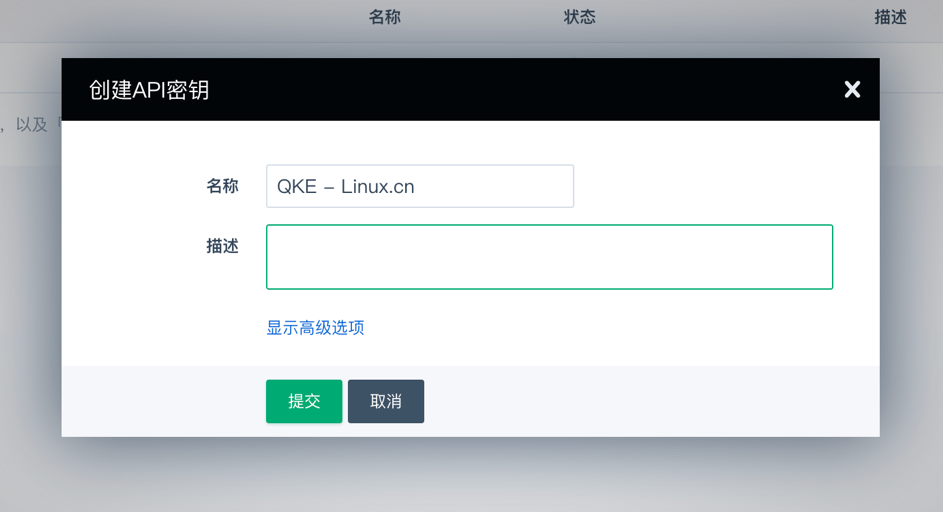Sort by the 名称 column header
Image resolution: width=943 pixels, height=512 pixels.
pos(385,17)
